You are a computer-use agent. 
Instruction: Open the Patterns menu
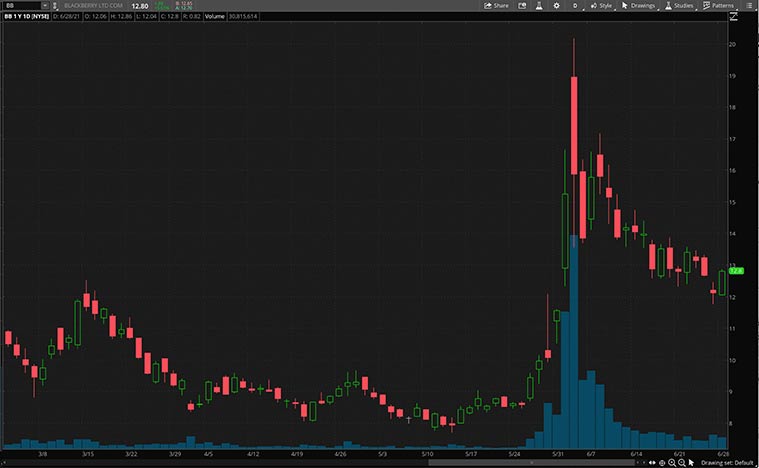click(719, 5)
